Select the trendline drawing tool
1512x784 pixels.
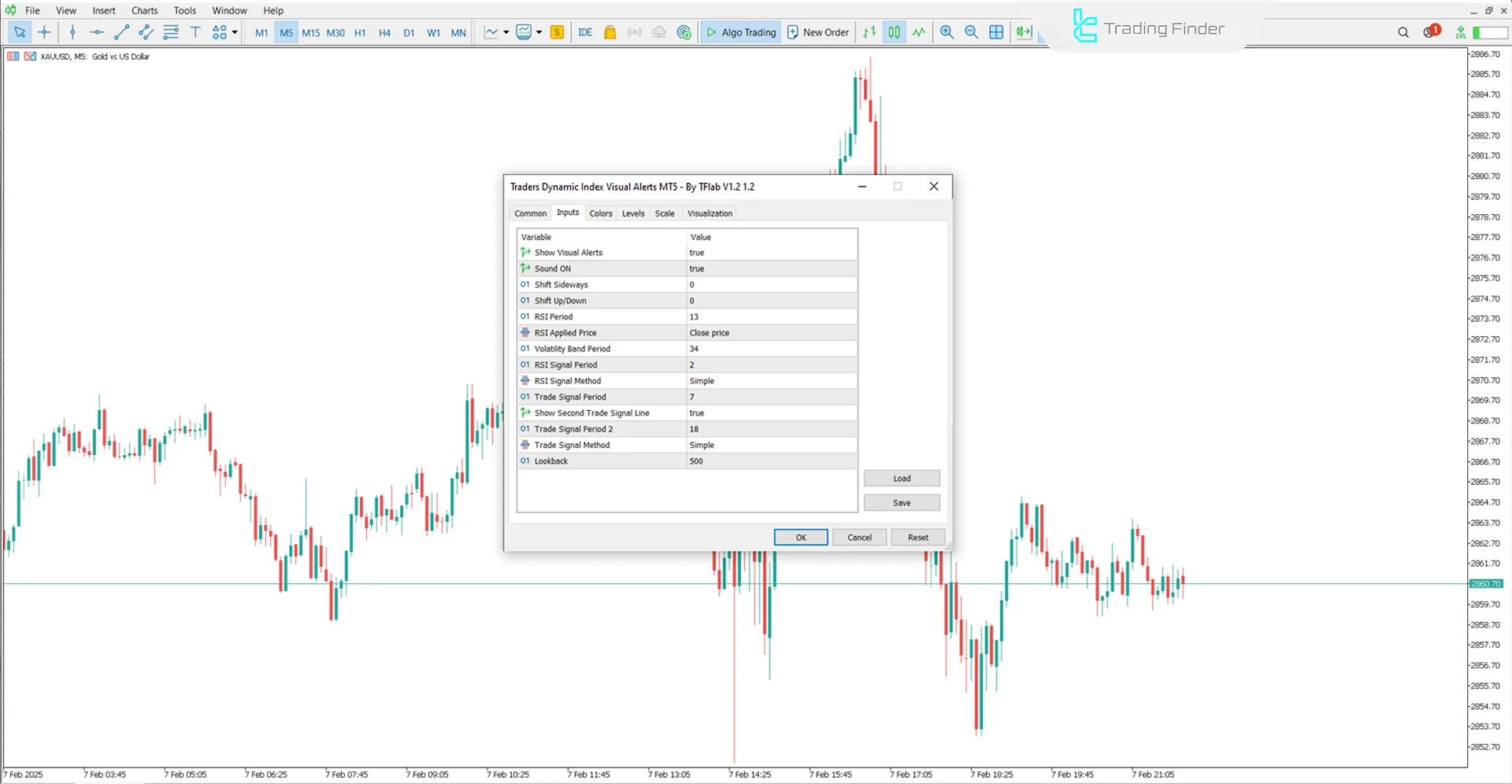[x=121, y=32]
